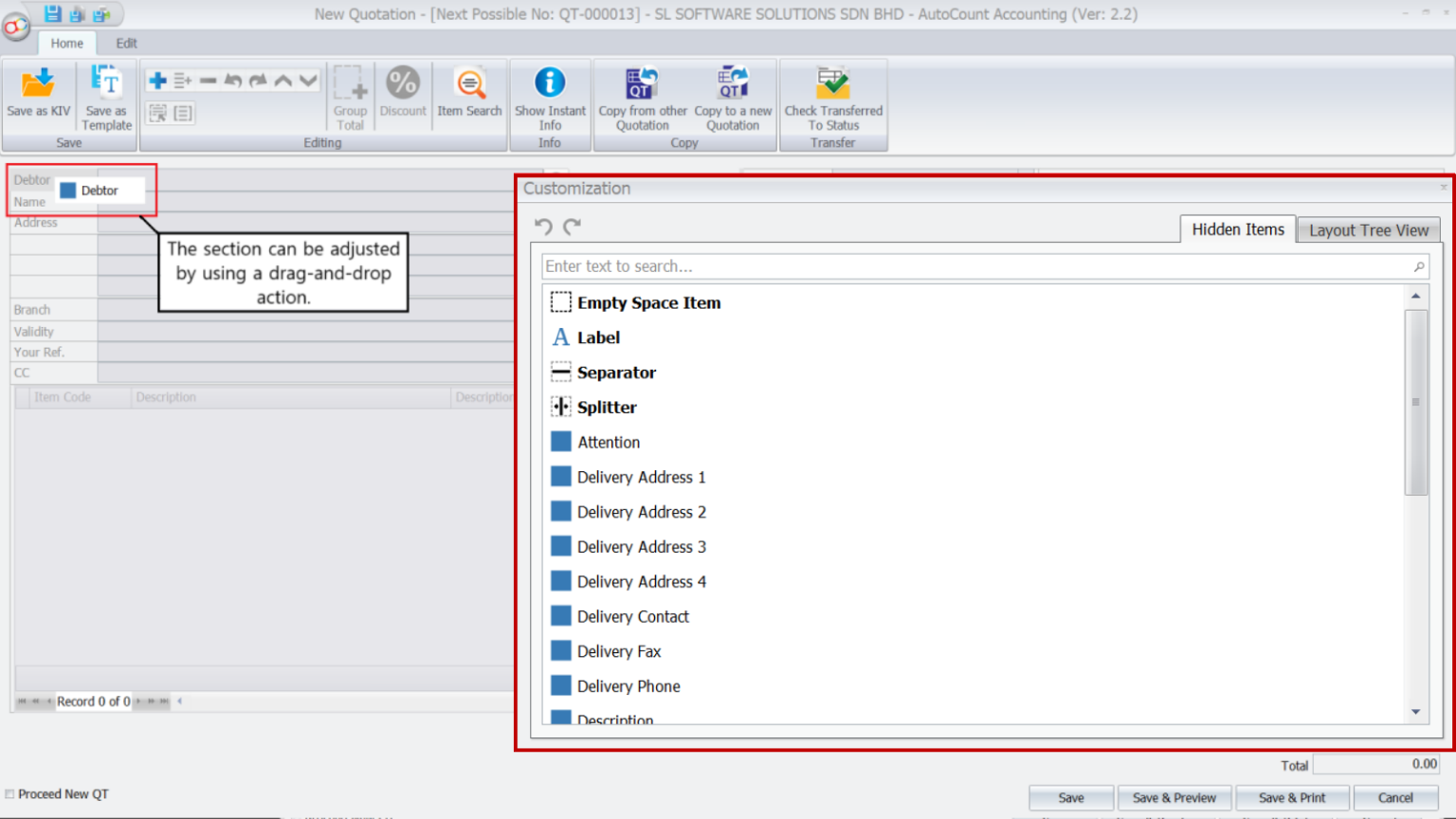Viewport: 1456px width, 819px height.
Task: Open the Layout Tree View tab
Action: click(1369, 230)
